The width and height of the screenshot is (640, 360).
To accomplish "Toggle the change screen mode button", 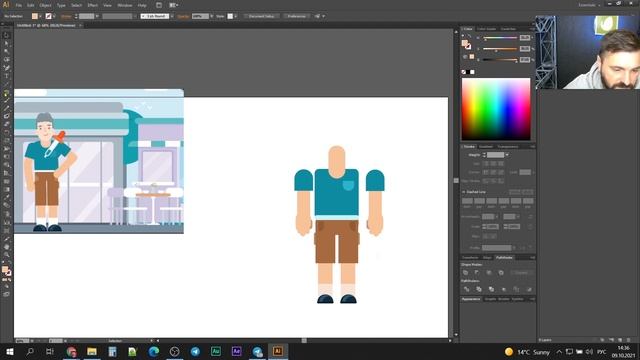I will click(x=6, y=294).
